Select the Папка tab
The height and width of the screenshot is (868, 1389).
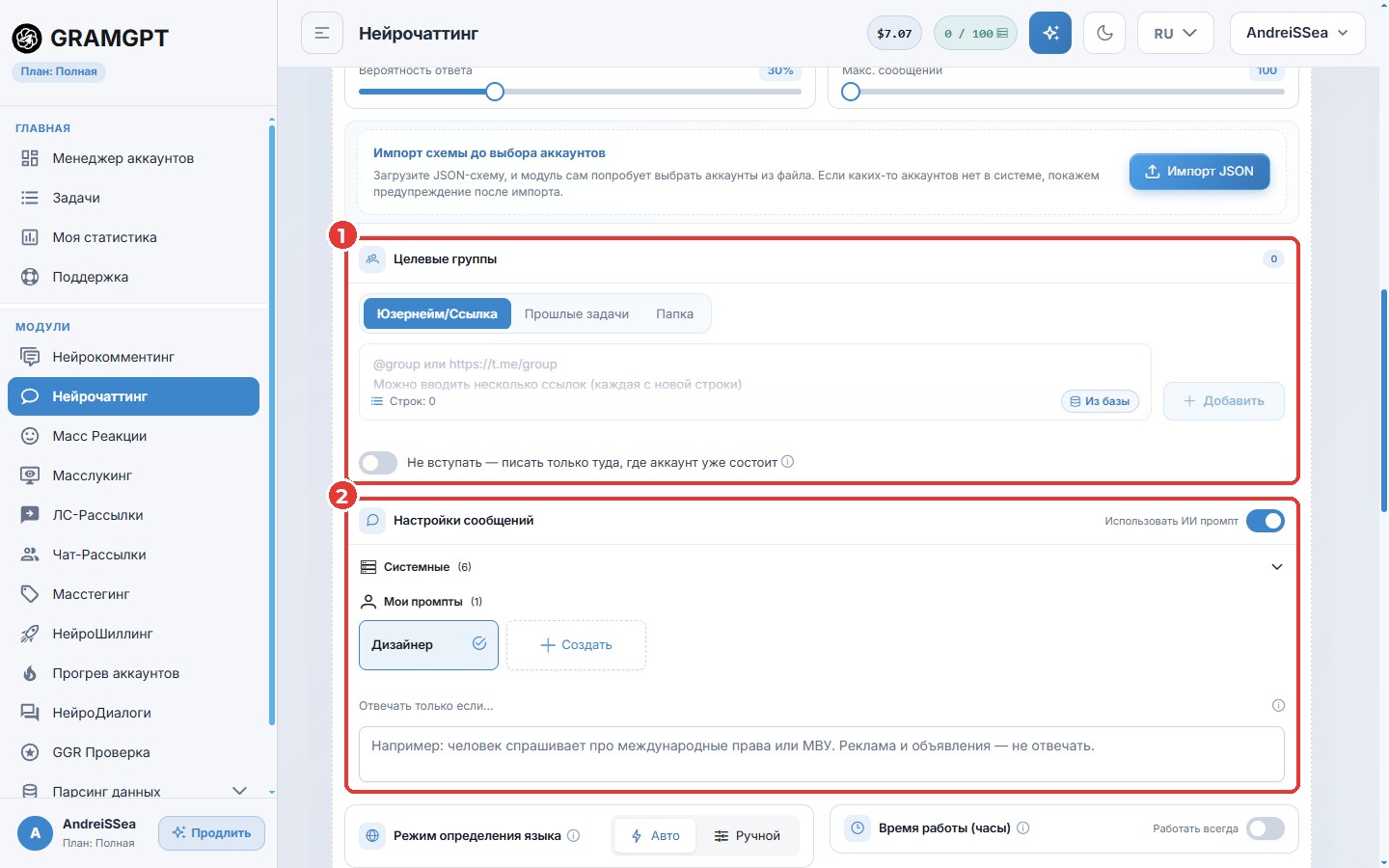point(675,314)
